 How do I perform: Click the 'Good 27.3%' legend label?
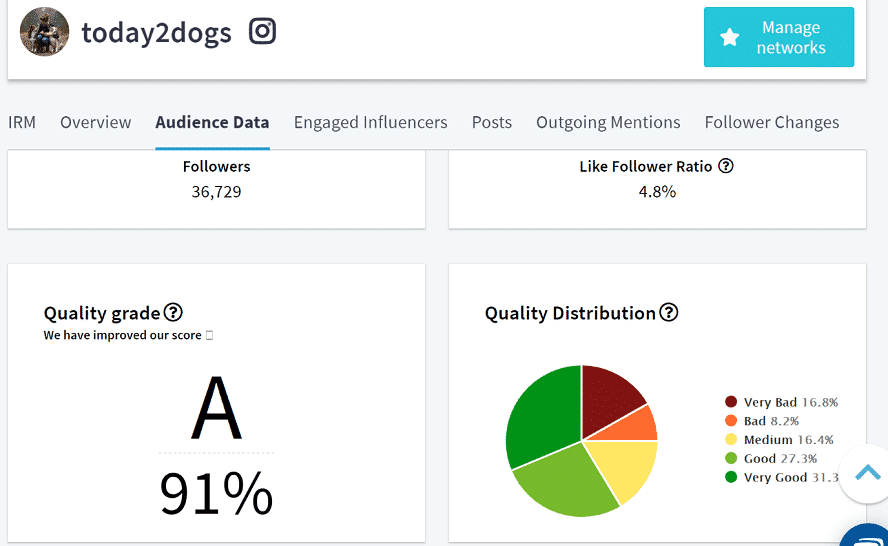pyautogui.click(x=780, y=458)
